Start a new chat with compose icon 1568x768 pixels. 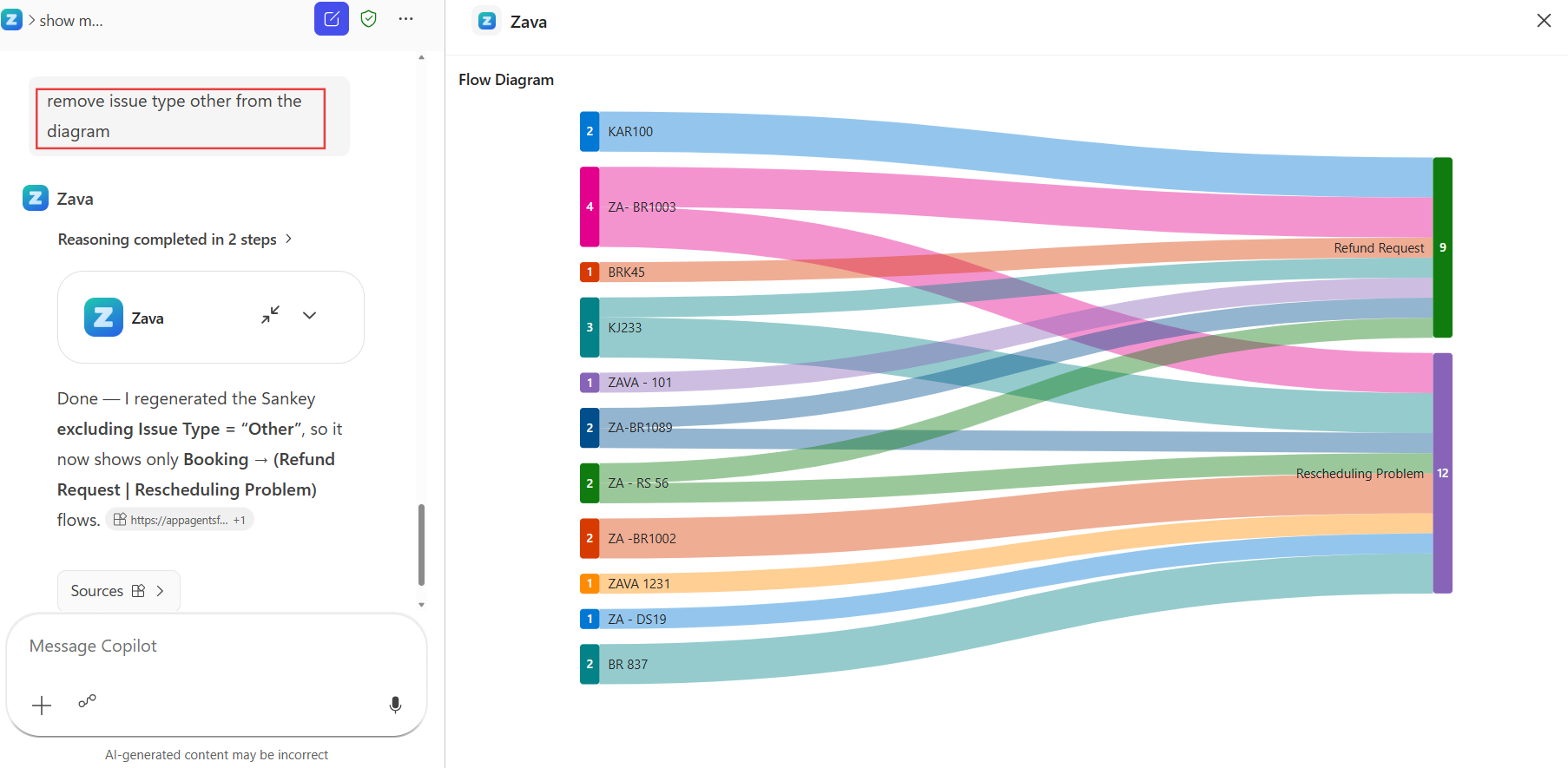coord(332,19)
